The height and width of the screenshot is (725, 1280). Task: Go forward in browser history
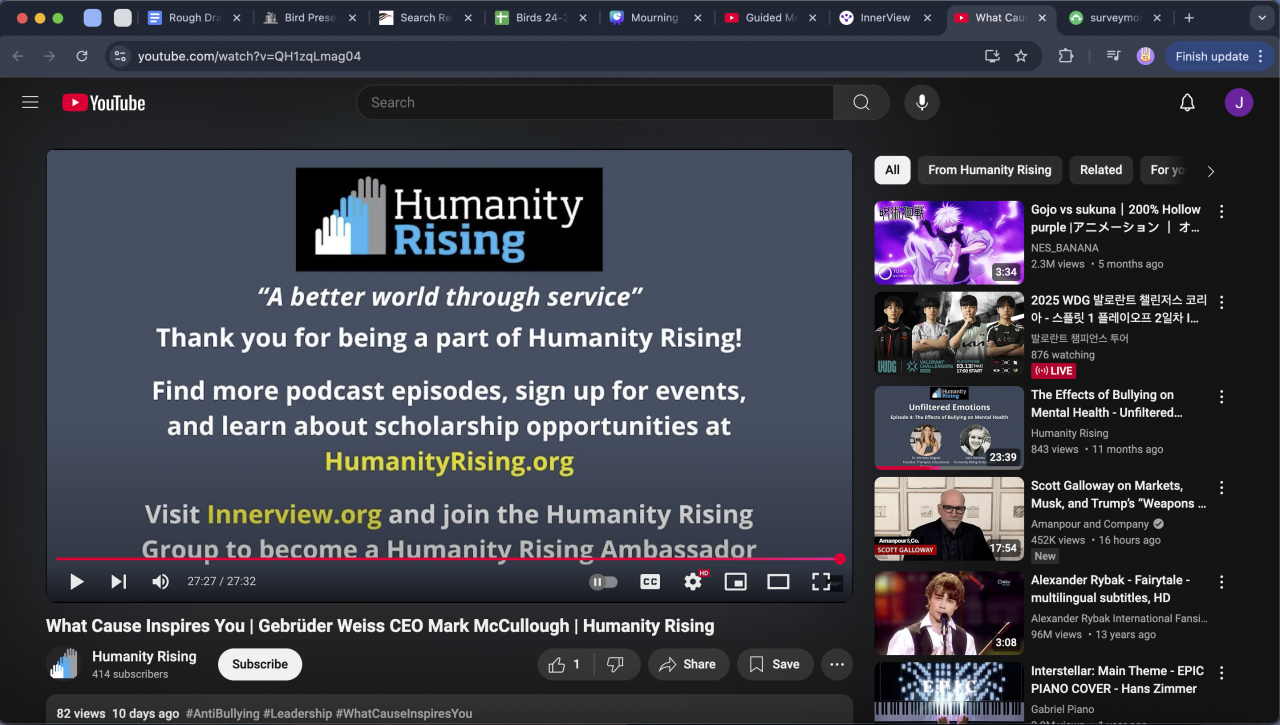[x=50, y=56]
